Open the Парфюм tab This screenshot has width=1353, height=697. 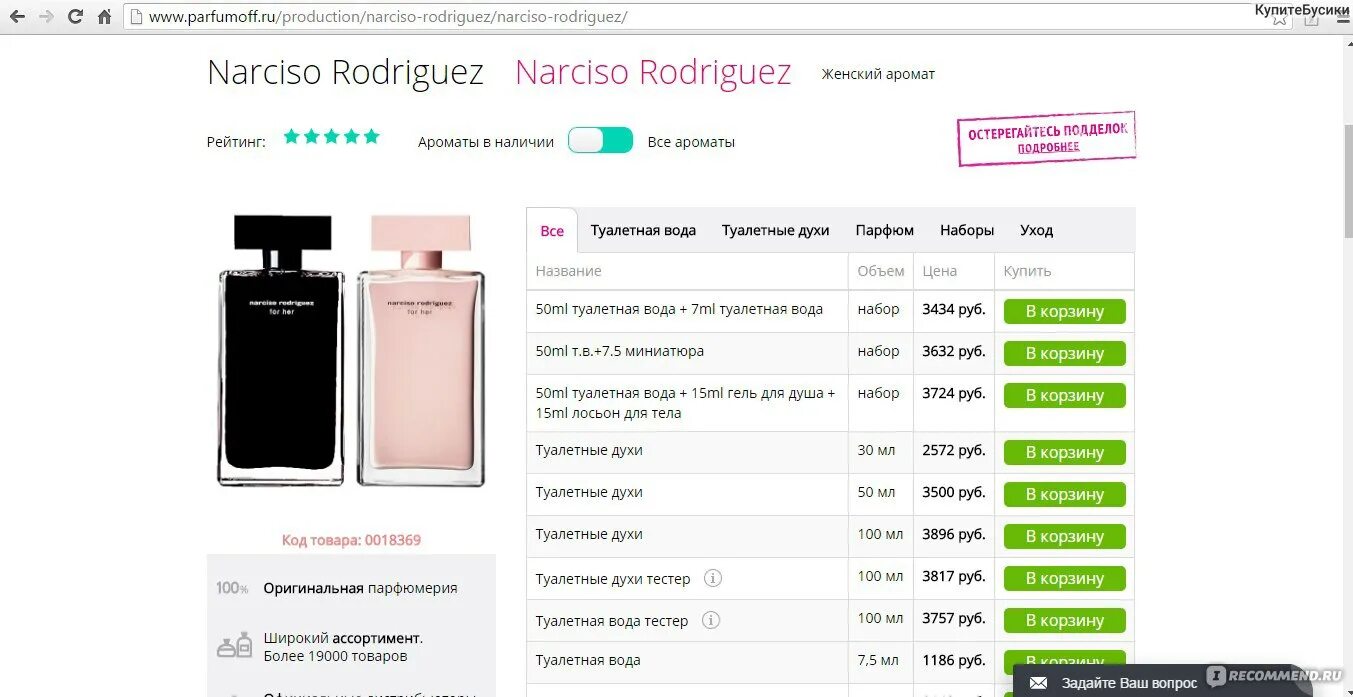(x=885, y=230)
